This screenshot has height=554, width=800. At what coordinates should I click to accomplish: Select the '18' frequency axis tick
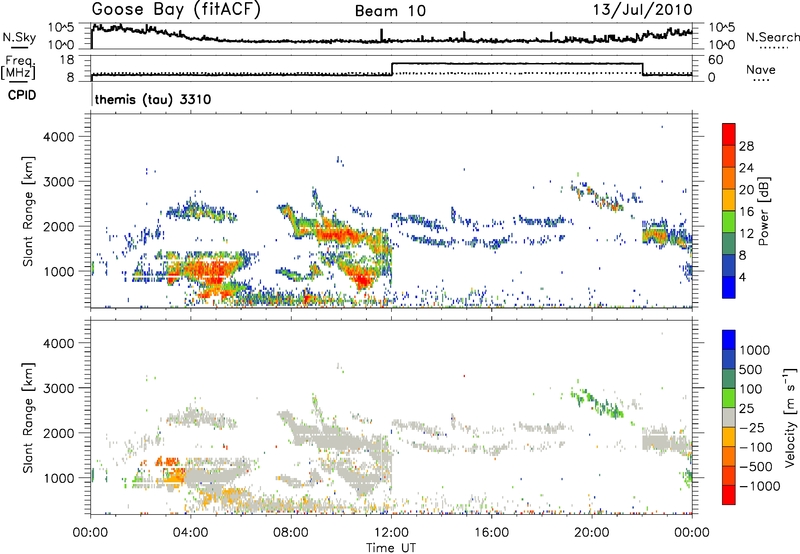click(x=67, y=60)
